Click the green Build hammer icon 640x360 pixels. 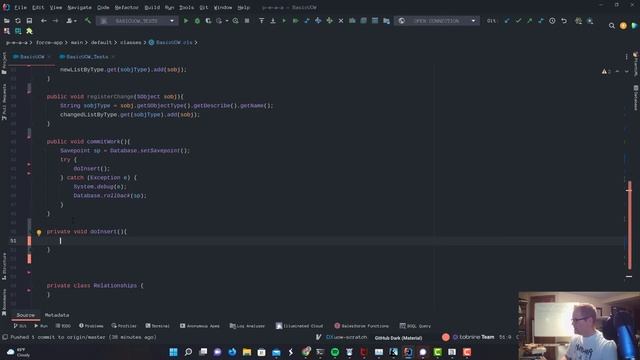tap(87, 20)
